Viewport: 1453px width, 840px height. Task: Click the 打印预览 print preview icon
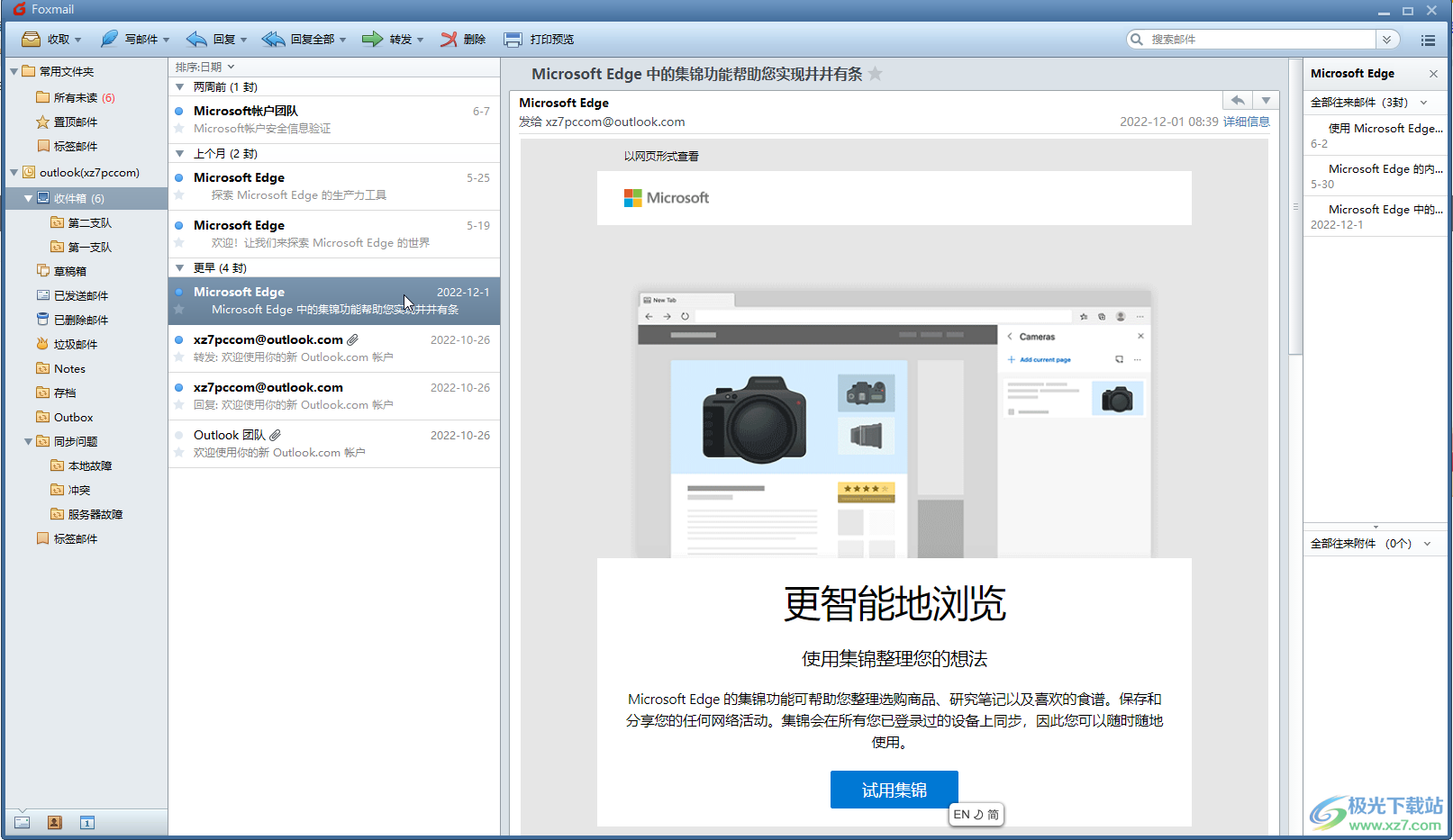point(513,39)
